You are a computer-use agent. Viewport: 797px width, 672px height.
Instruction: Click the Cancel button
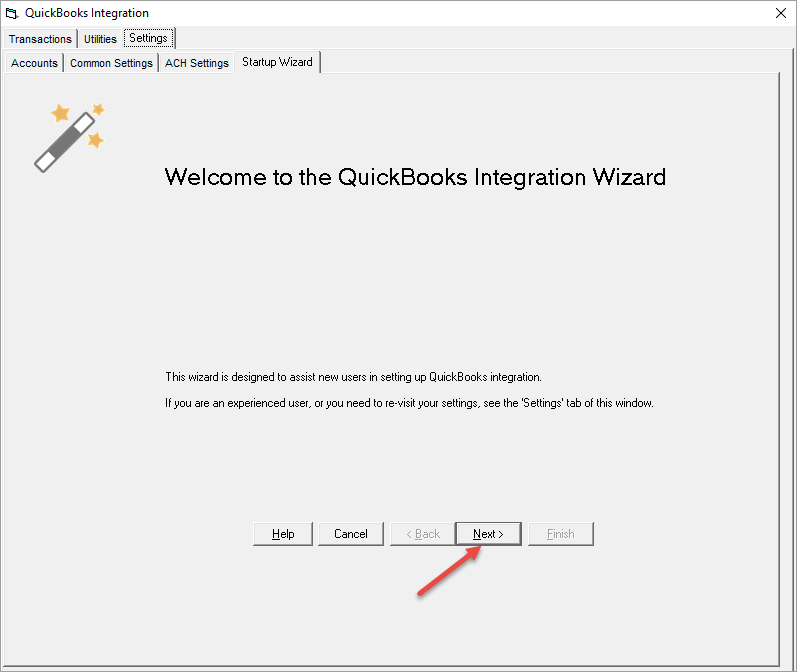(351, 534)
